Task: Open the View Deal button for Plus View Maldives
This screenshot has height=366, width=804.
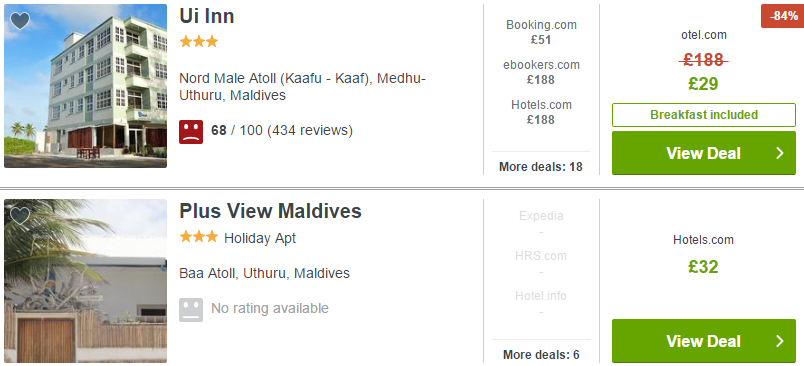Action: coord(704,341)
